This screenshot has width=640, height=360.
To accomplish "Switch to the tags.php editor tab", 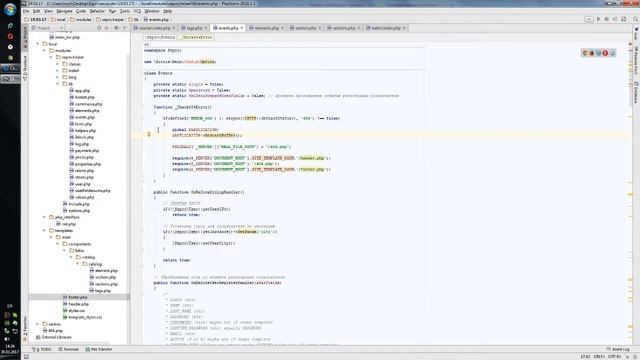I will (x=194, y=28).
